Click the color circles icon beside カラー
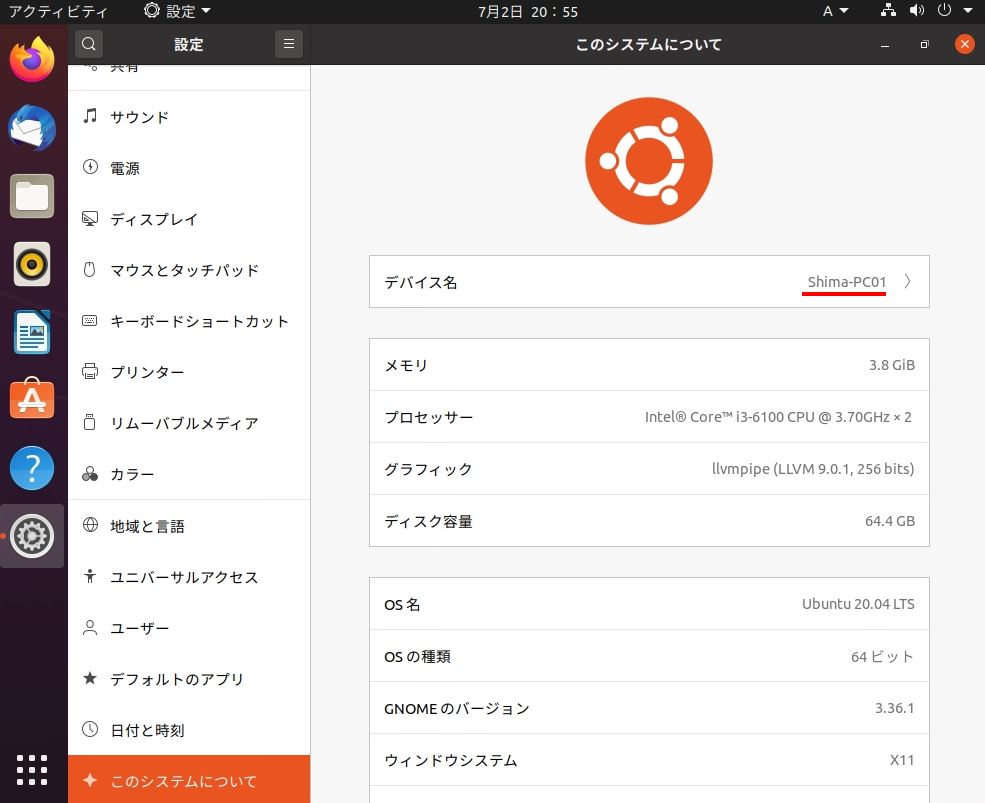This screenshot has height=803, width=985. pyautogui.click(x=90, y=474)
